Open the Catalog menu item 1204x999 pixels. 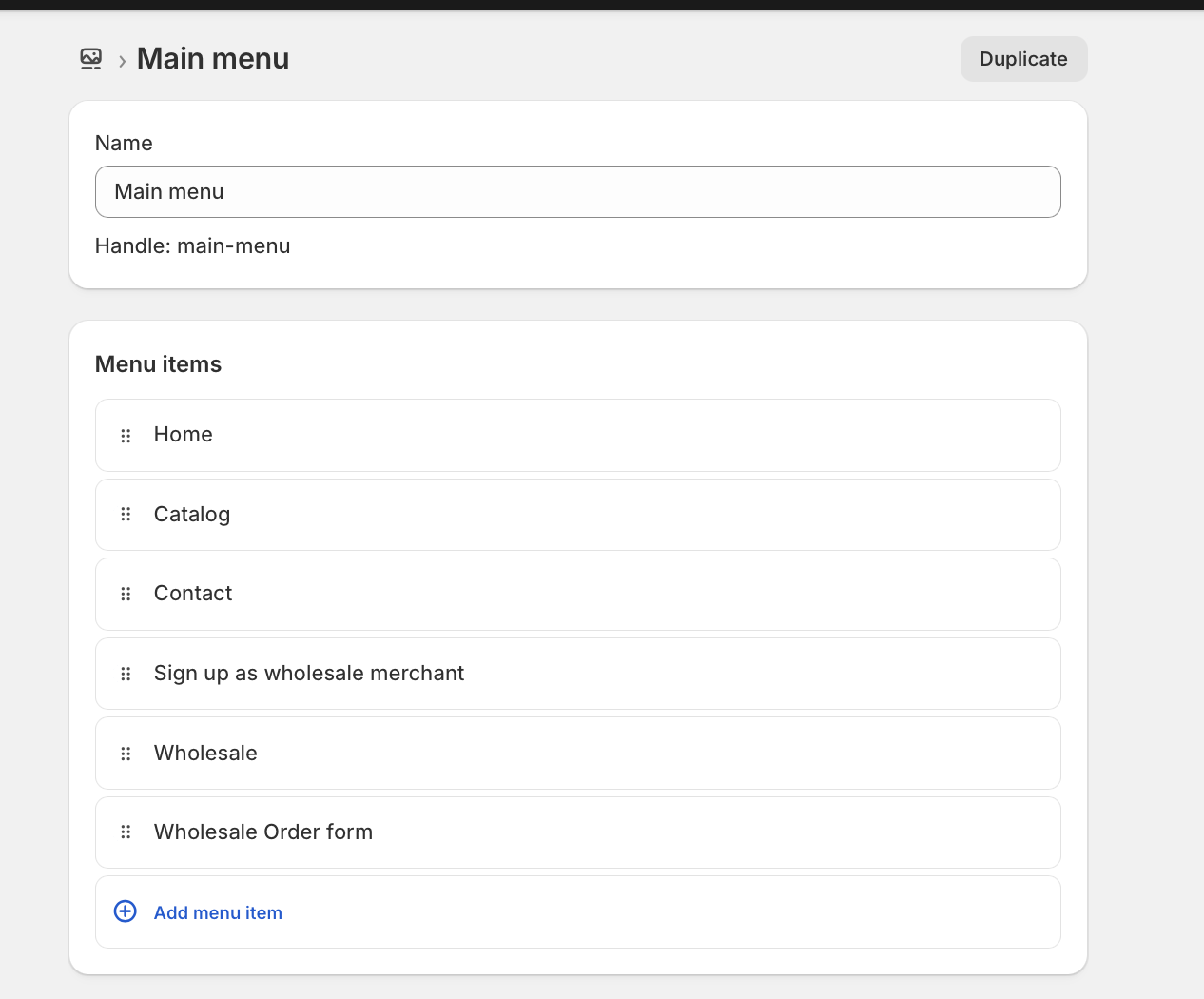192,515
